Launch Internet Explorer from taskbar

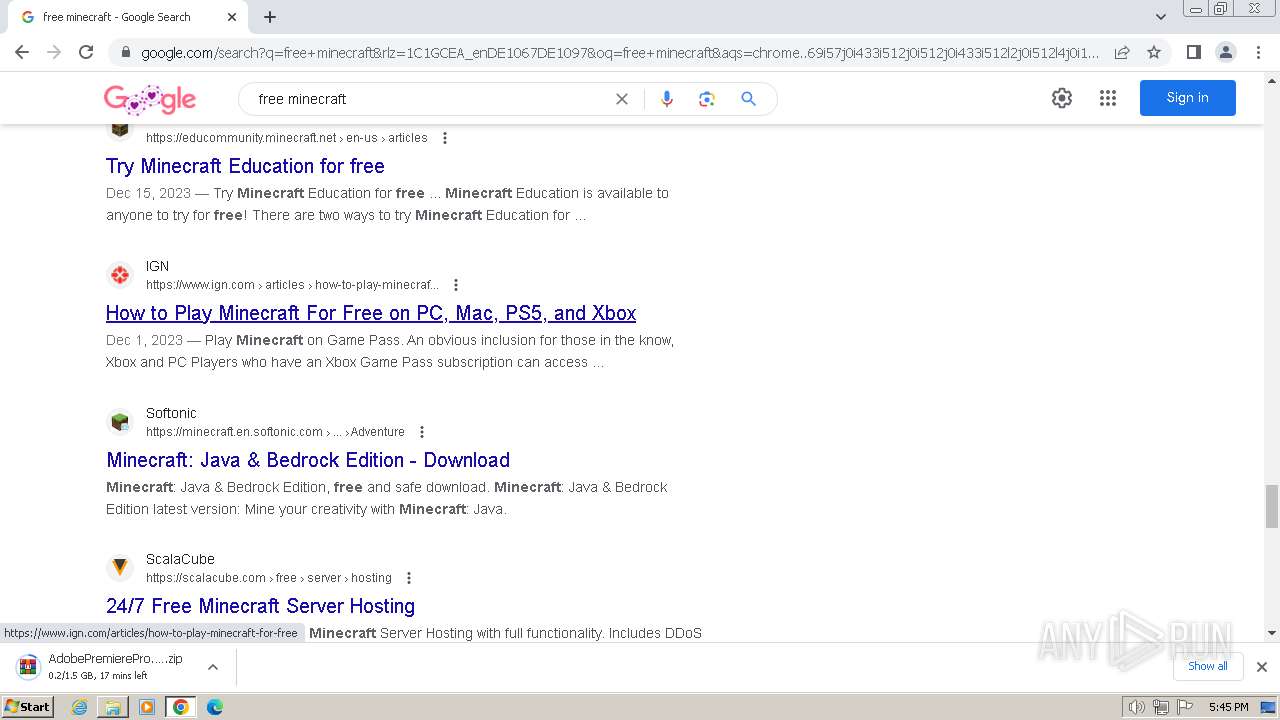(x=80, y=707)
